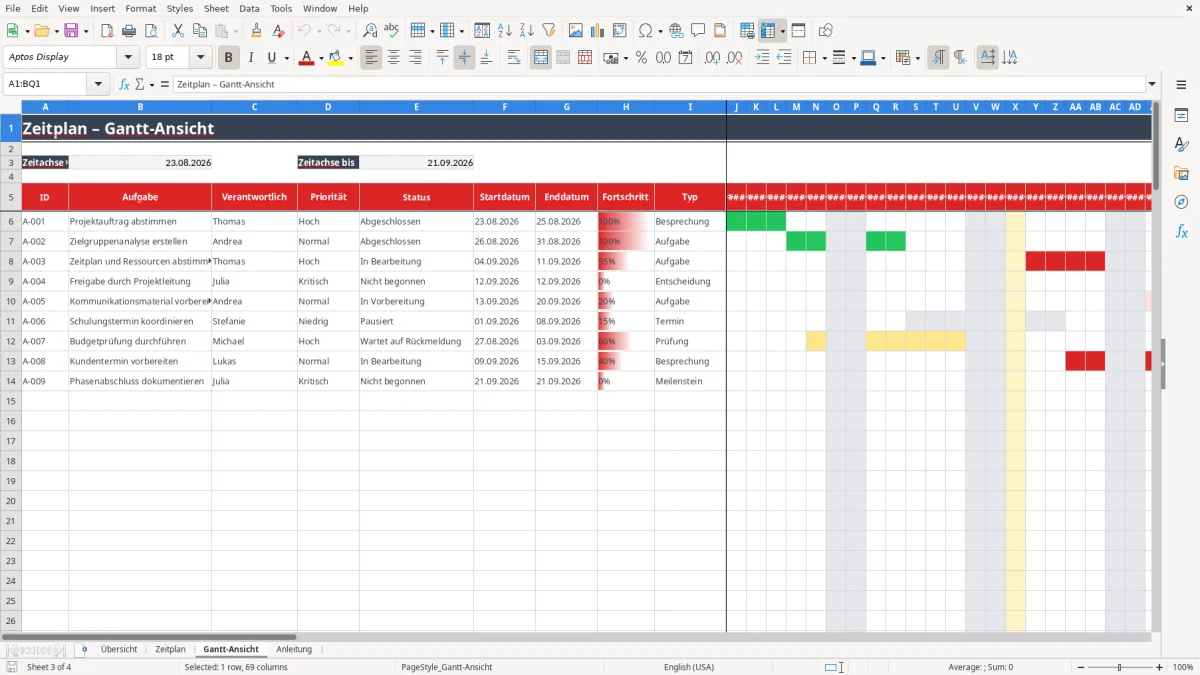The height and width of the screenshot is (675, 1200).
Task: Export directly as PDF
Action: tap(107, 31)
